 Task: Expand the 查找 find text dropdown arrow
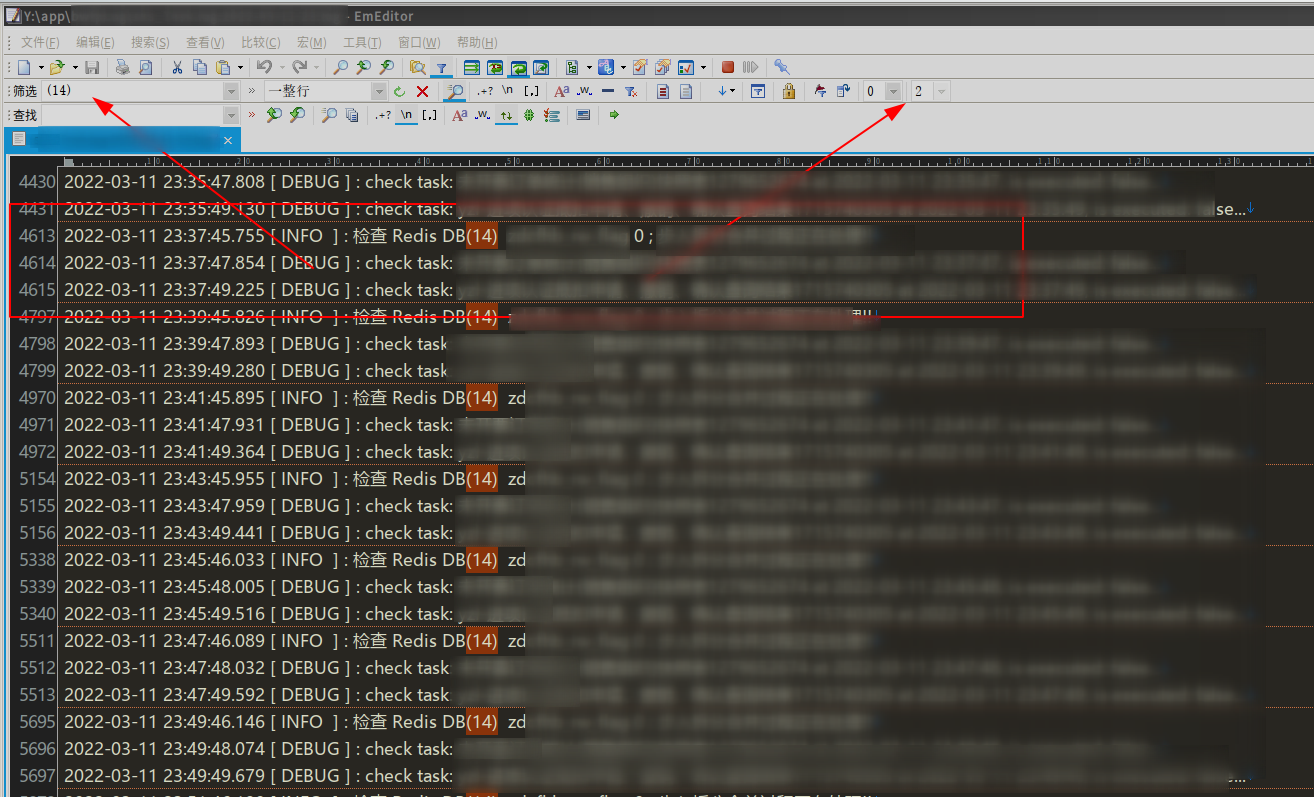[x=232, y=115]
